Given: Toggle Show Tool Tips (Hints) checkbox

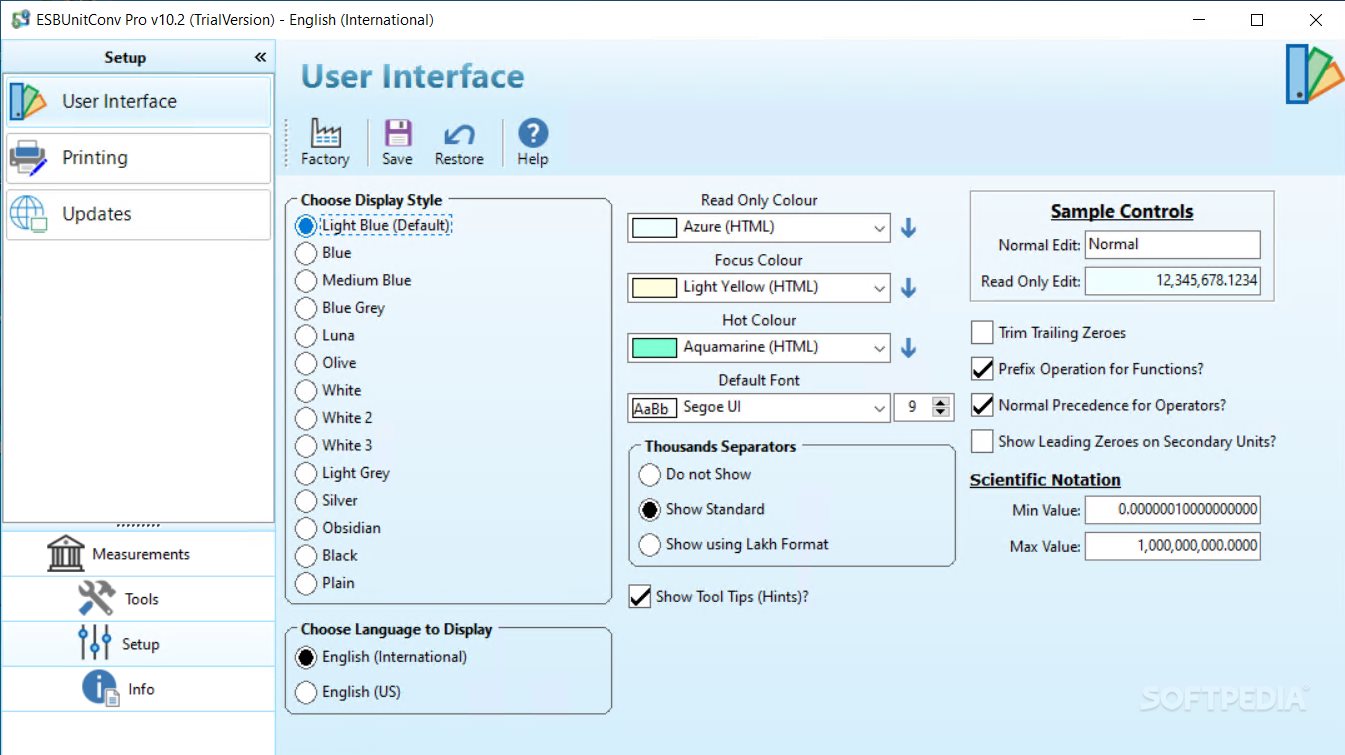Looking at the screenshot, I should click(x=640, y=597).
